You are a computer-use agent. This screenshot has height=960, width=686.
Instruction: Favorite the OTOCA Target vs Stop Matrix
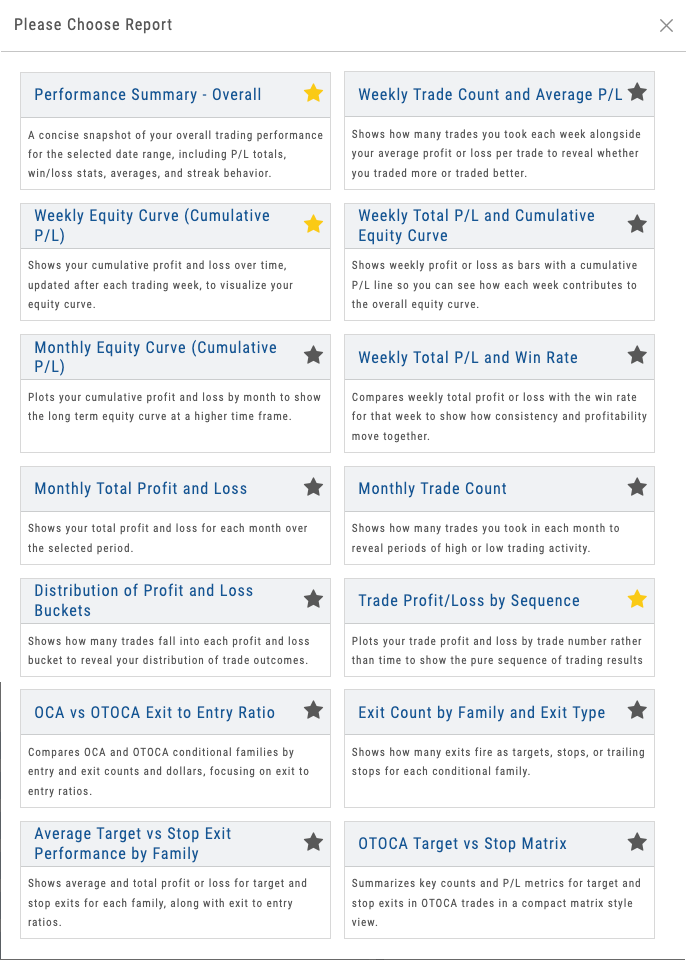coord(637,842)
